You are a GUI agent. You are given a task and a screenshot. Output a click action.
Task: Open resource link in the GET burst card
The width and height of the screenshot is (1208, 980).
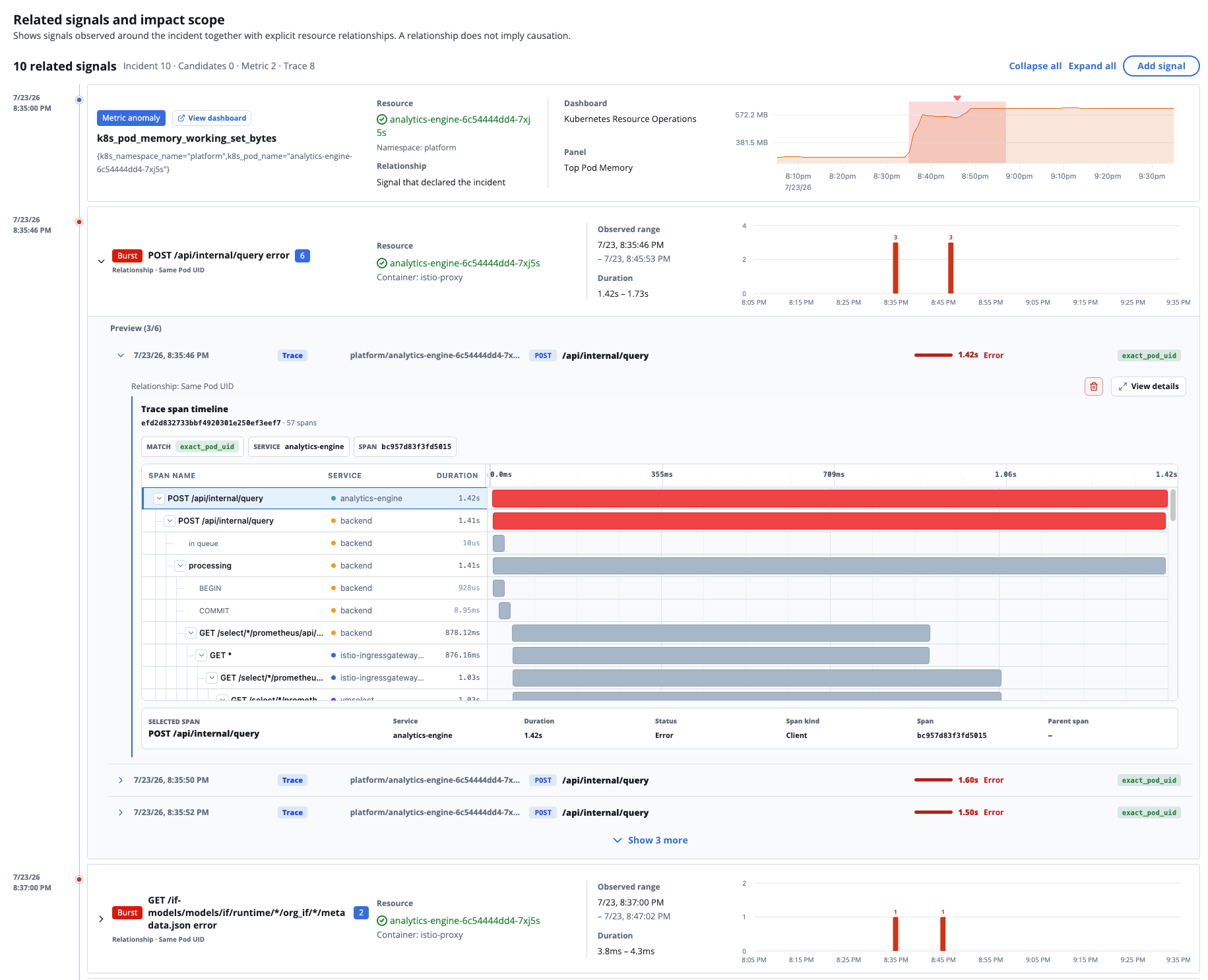click(x=464, y=921)
